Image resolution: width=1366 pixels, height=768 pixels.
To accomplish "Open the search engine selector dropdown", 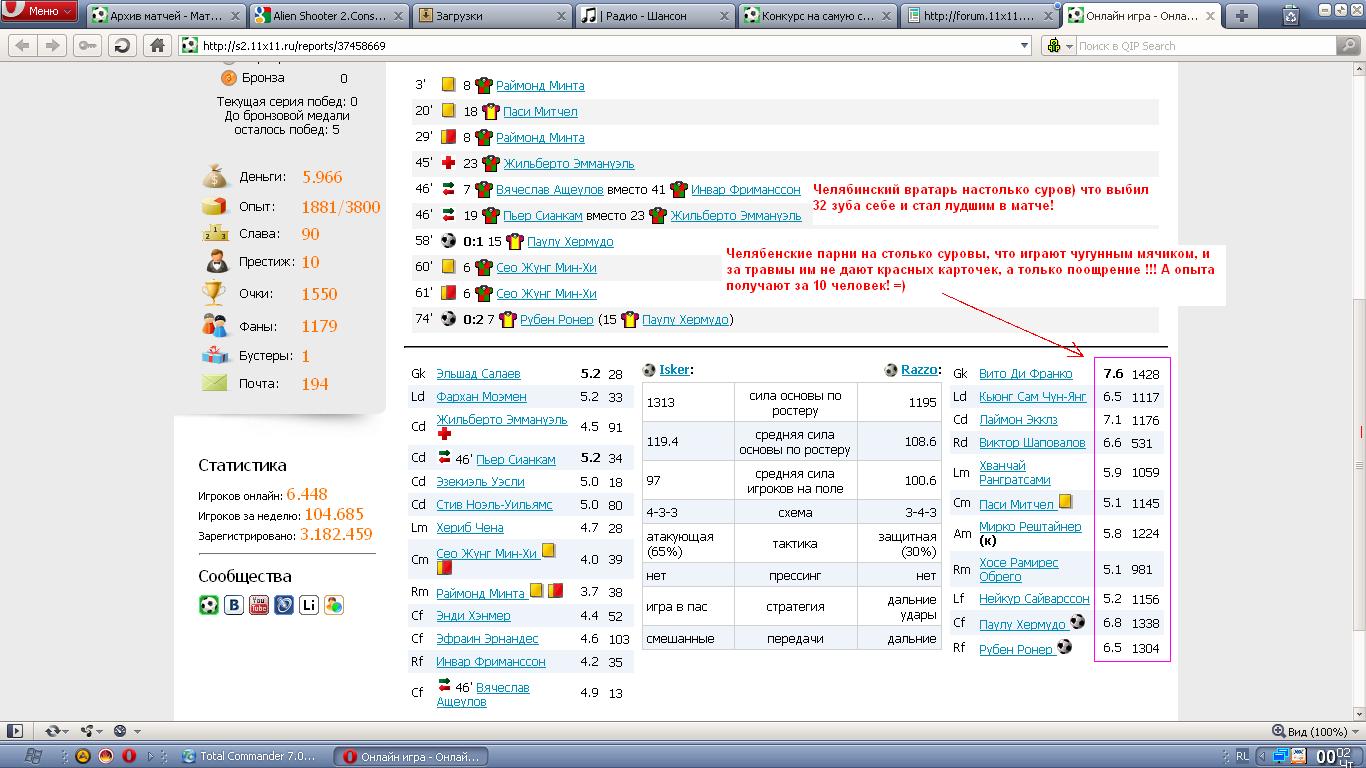I will point(1058,46).
